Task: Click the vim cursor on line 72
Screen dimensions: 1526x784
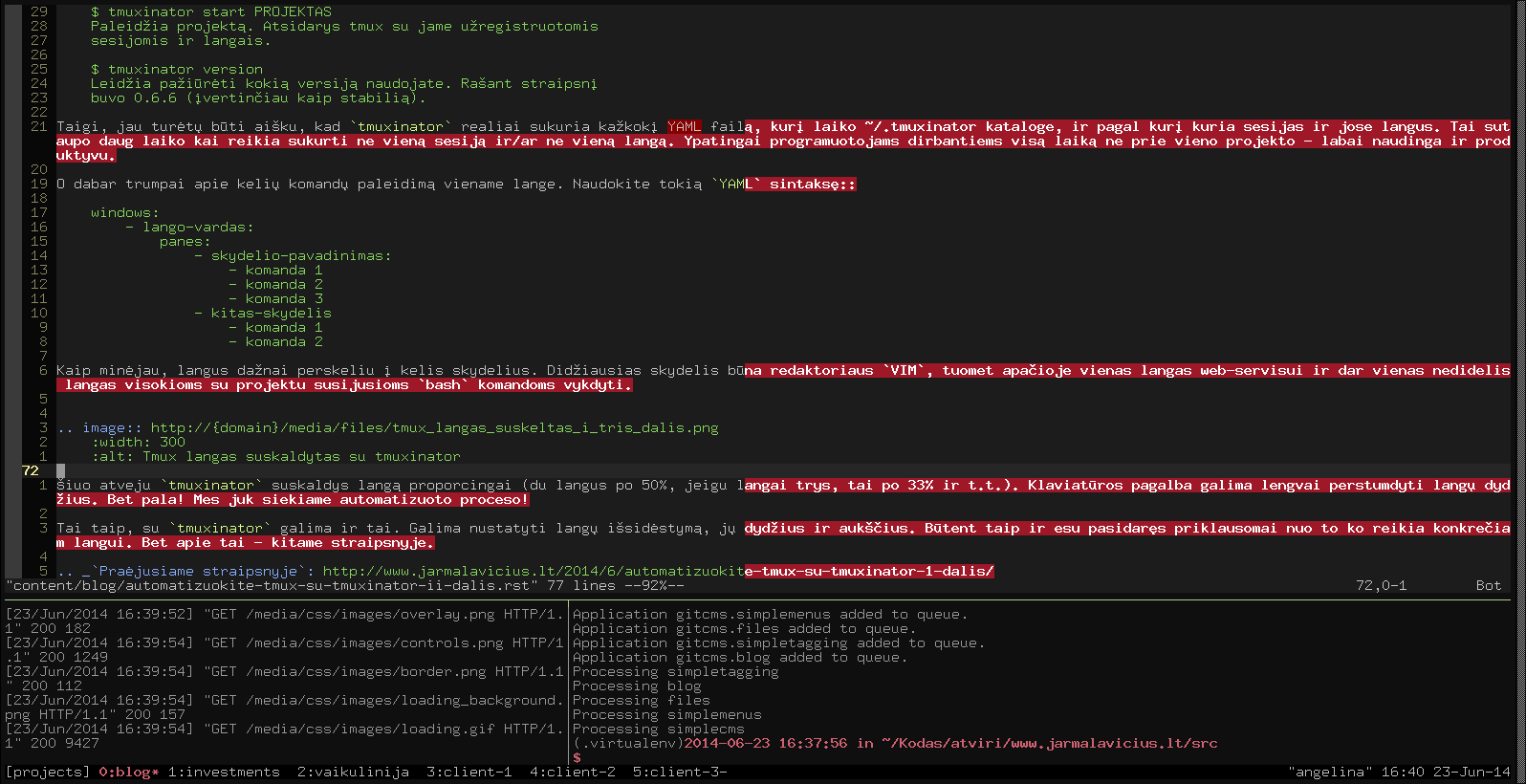Action: 60,470
